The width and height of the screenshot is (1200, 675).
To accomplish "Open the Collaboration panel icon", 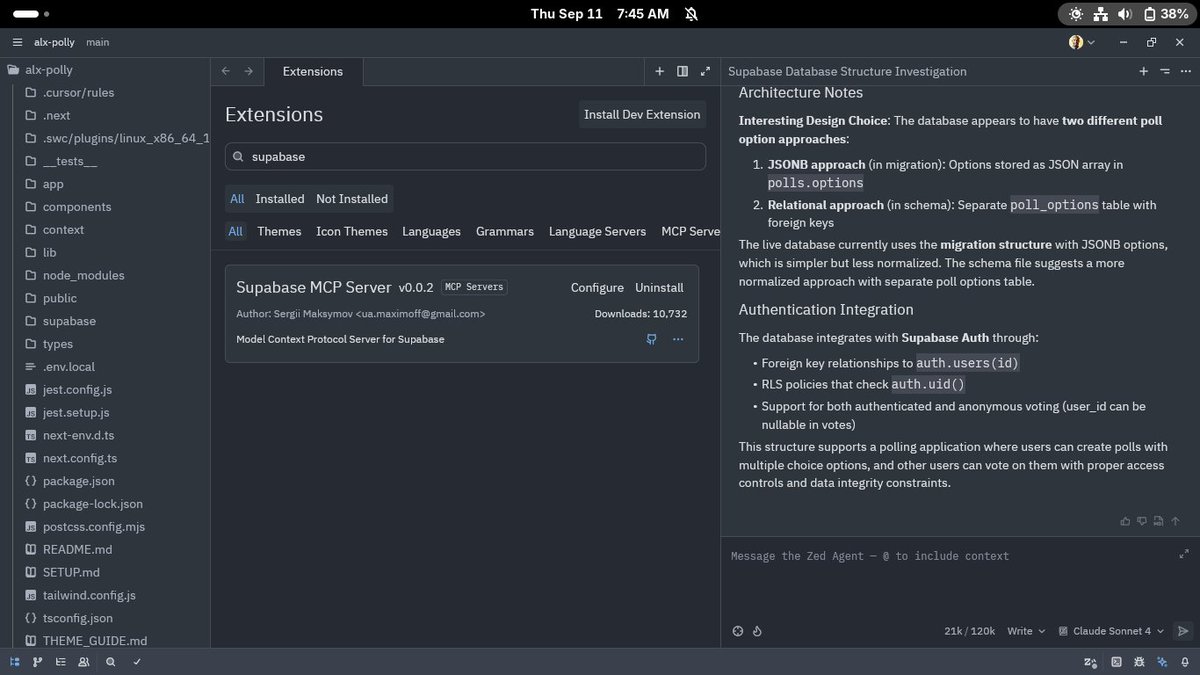I will pyautogui.click(x=84, y=662).
